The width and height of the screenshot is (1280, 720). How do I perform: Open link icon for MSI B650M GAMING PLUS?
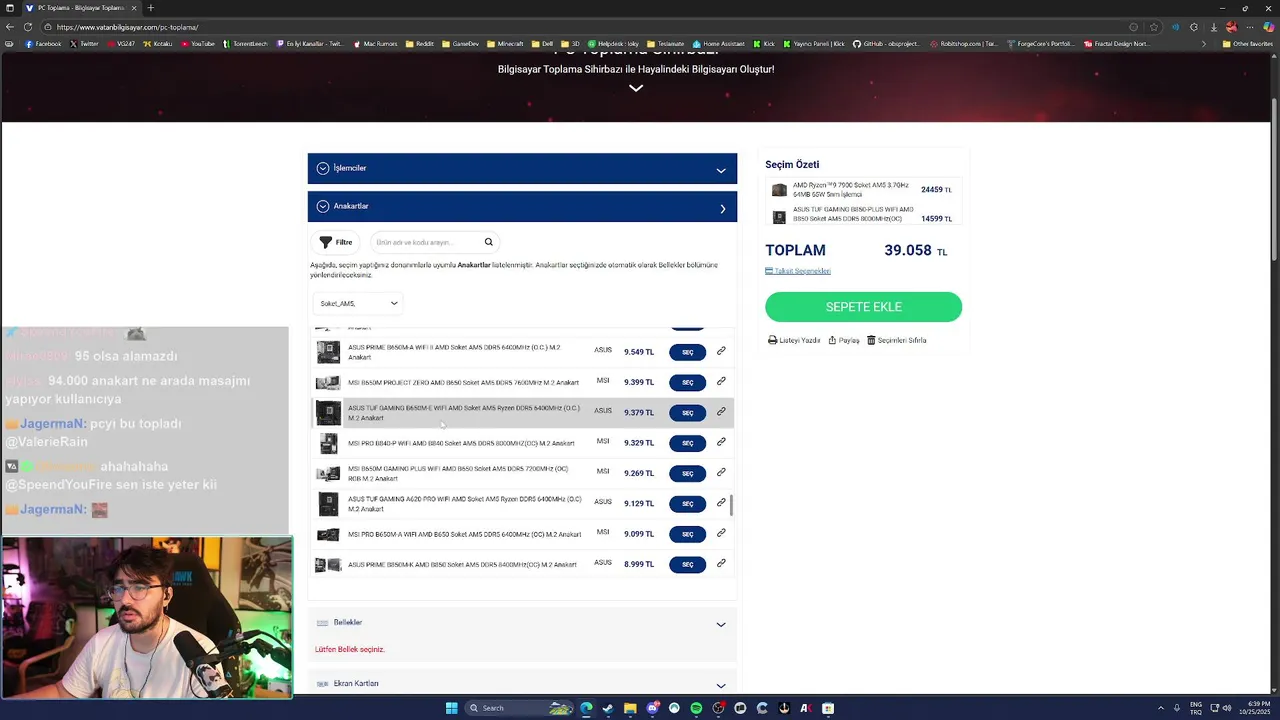pyautogui.click(x=721, y=472)
